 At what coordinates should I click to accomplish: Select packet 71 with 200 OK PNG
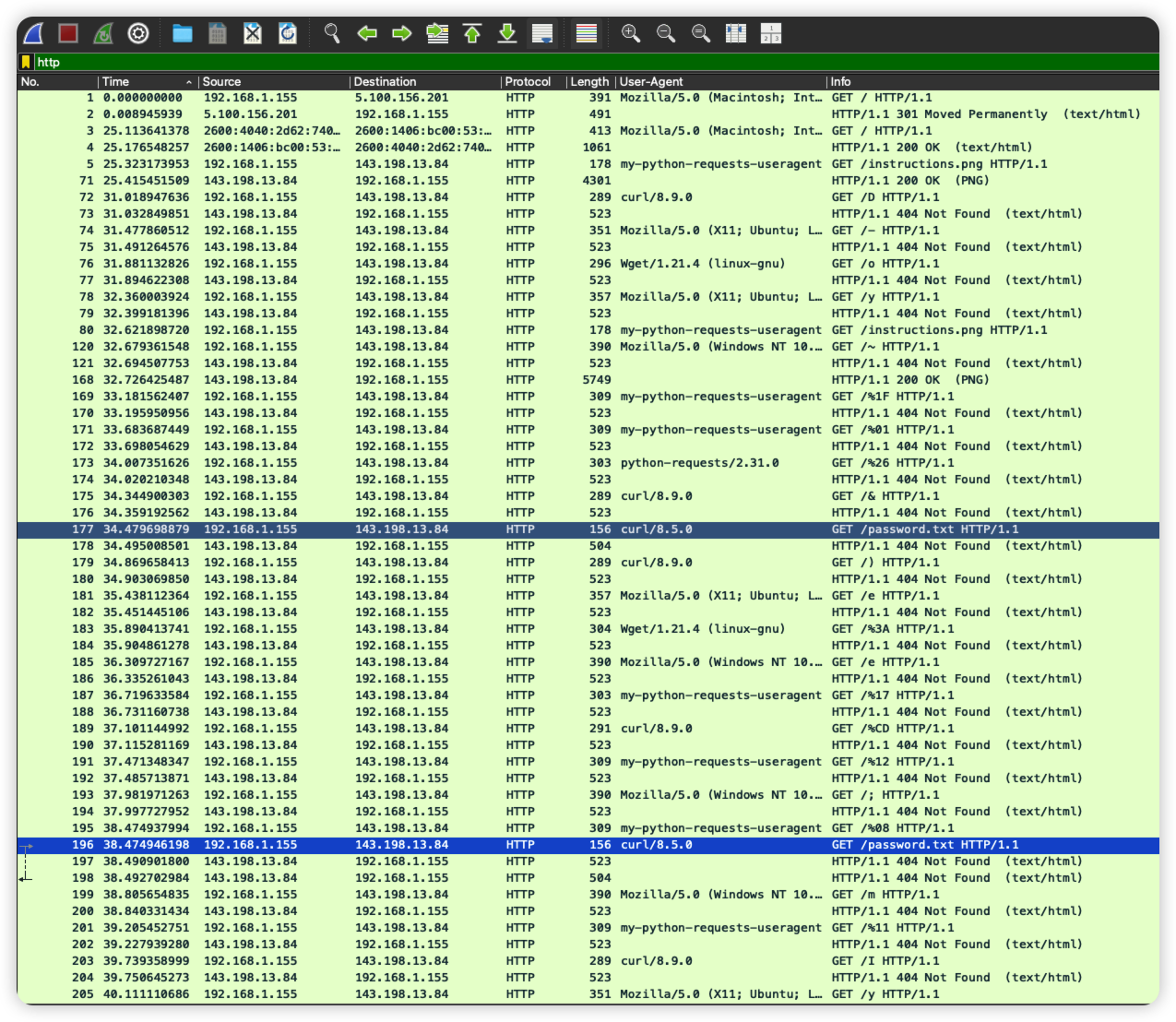click(588, 181)
